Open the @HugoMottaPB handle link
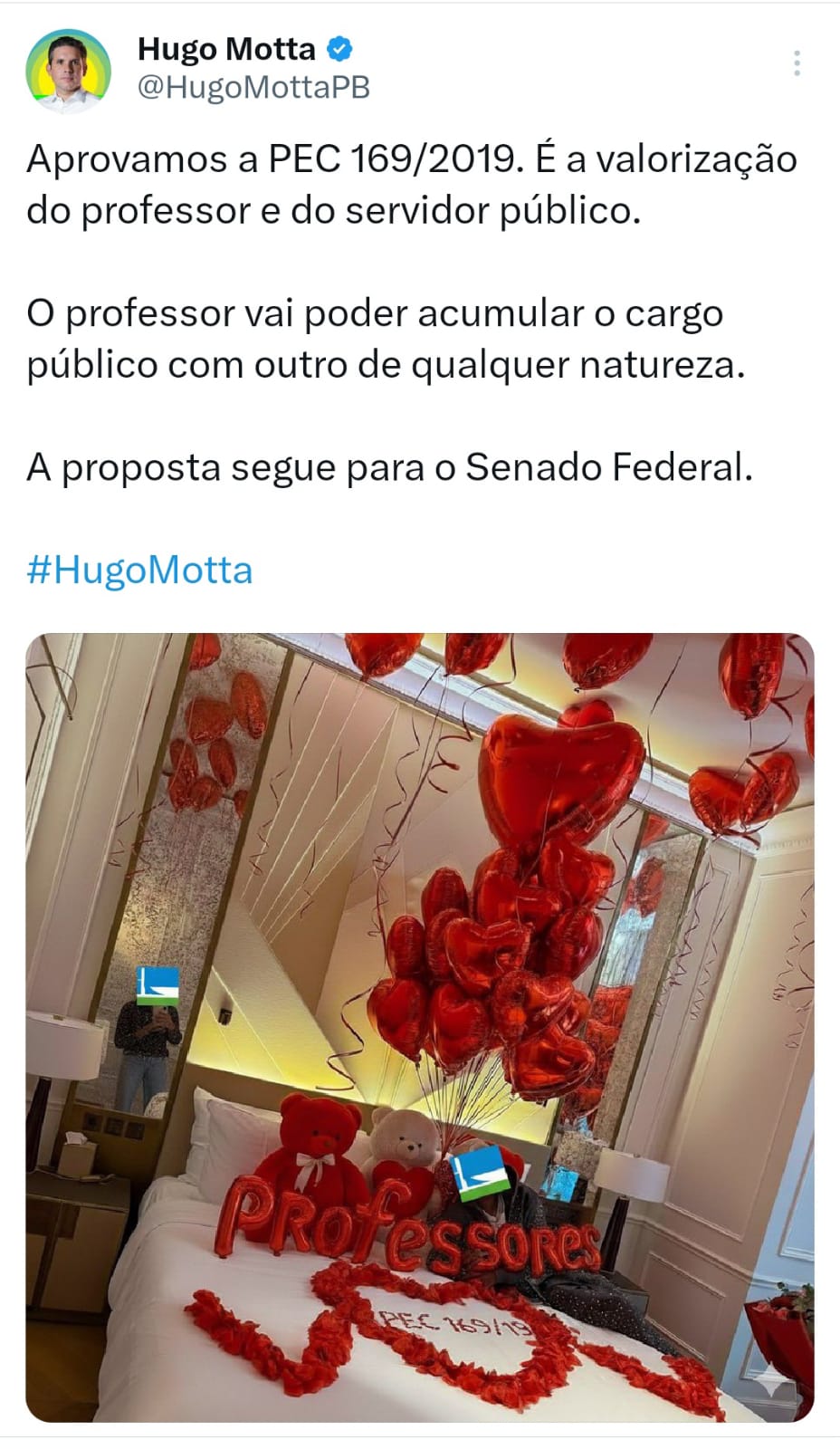This screenshot has height=1449, width=840. [253, 88]
